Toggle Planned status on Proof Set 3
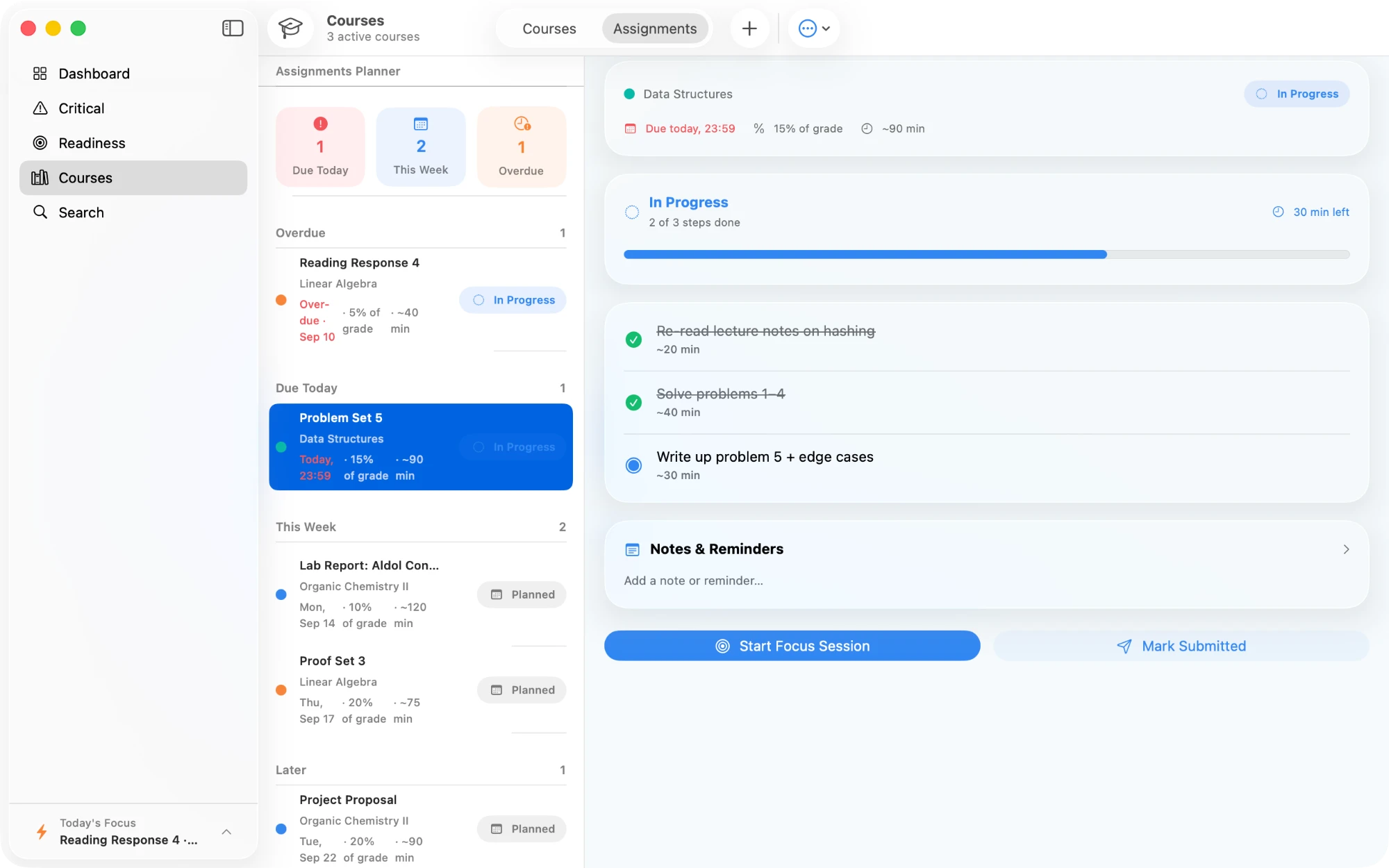This screenshot has height=868, width=1389. 522,690
